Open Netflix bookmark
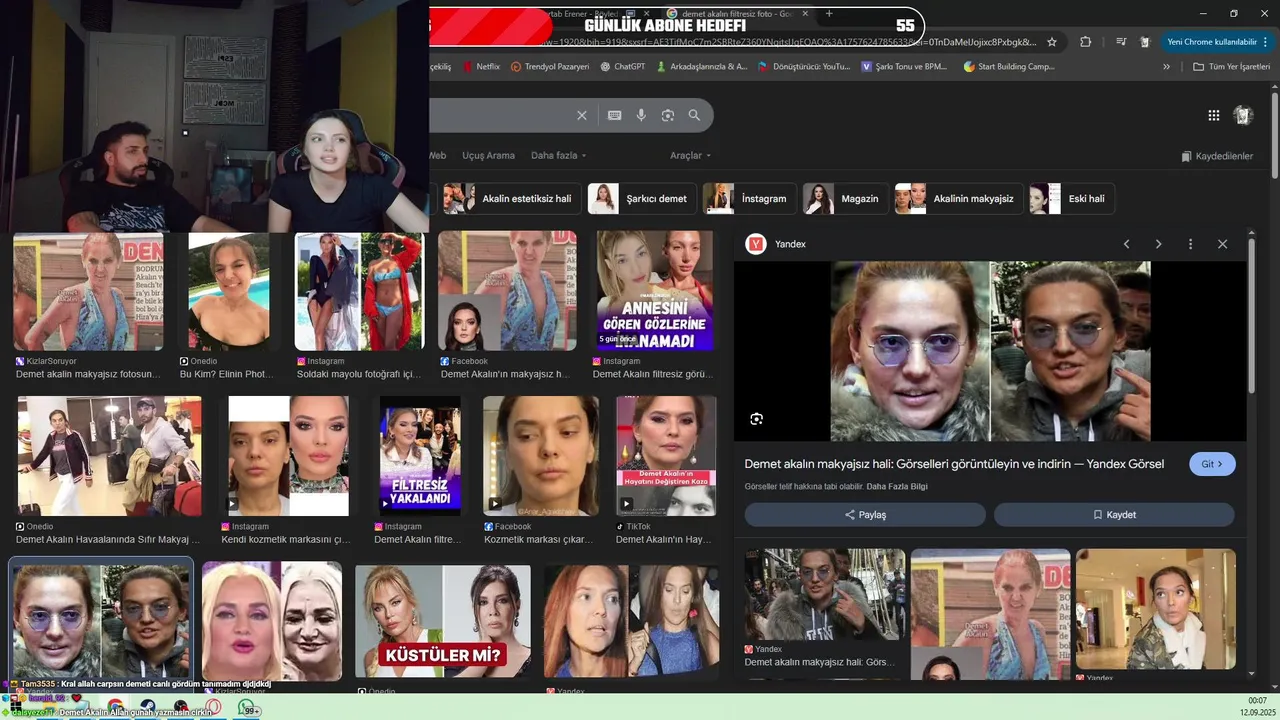The image size is (1280, 720). 481,67
